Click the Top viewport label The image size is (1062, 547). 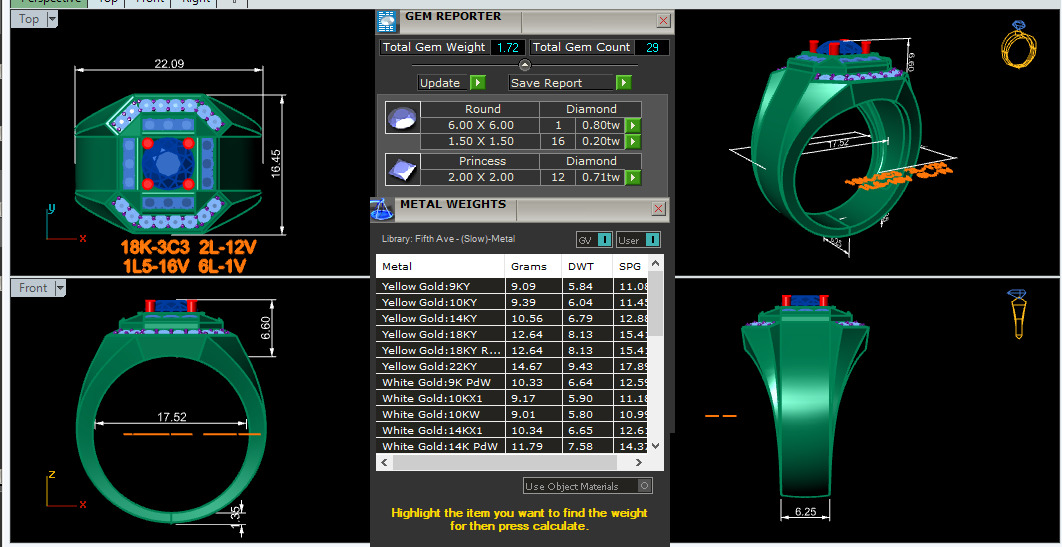(29, 20)
